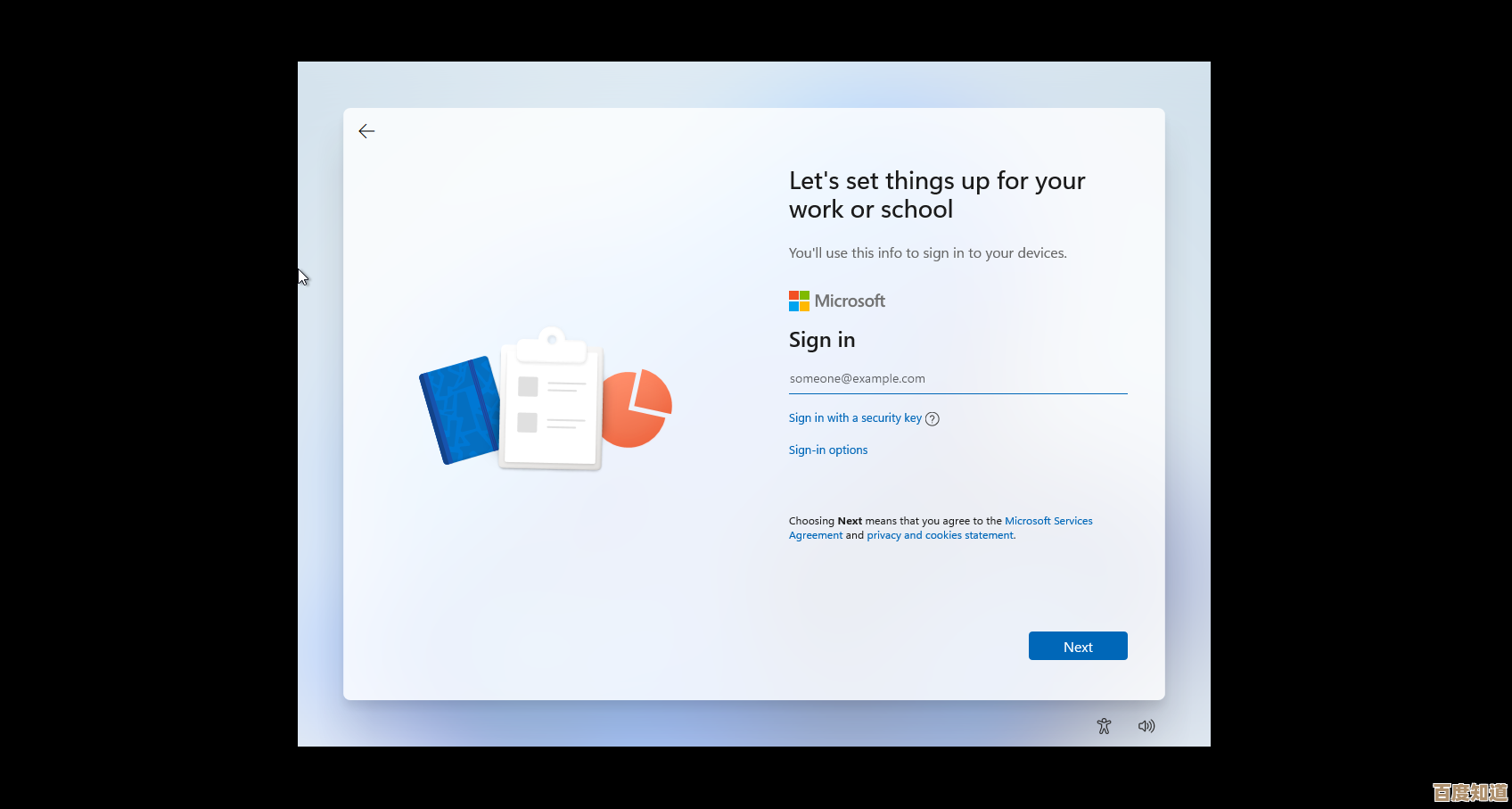Choose Sign in with a security key
The height and width of the screenshot is (809, 1512).
[x=855, y=418]
